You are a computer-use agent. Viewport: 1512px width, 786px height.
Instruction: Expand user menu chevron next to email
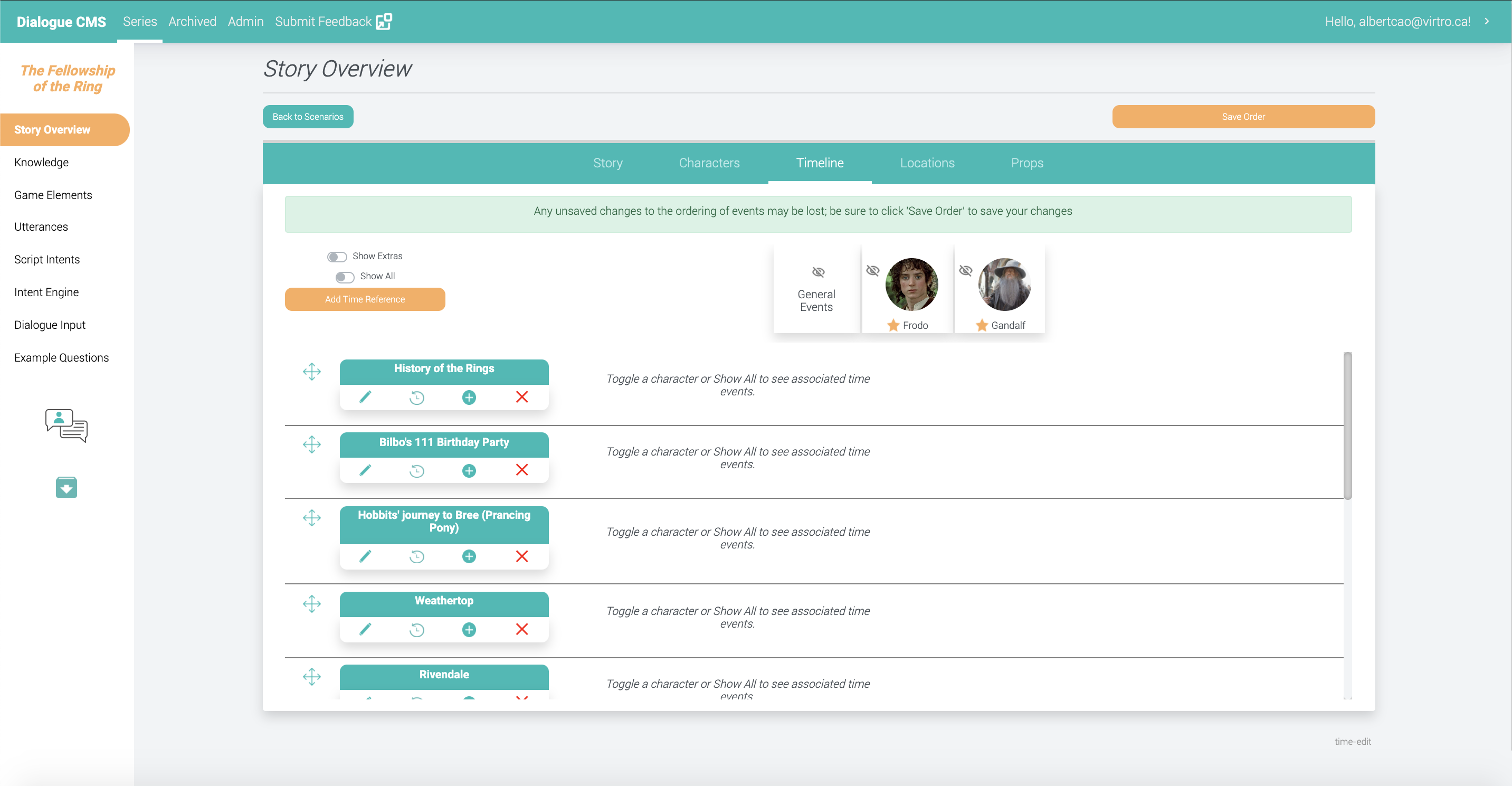[1487, 21]
